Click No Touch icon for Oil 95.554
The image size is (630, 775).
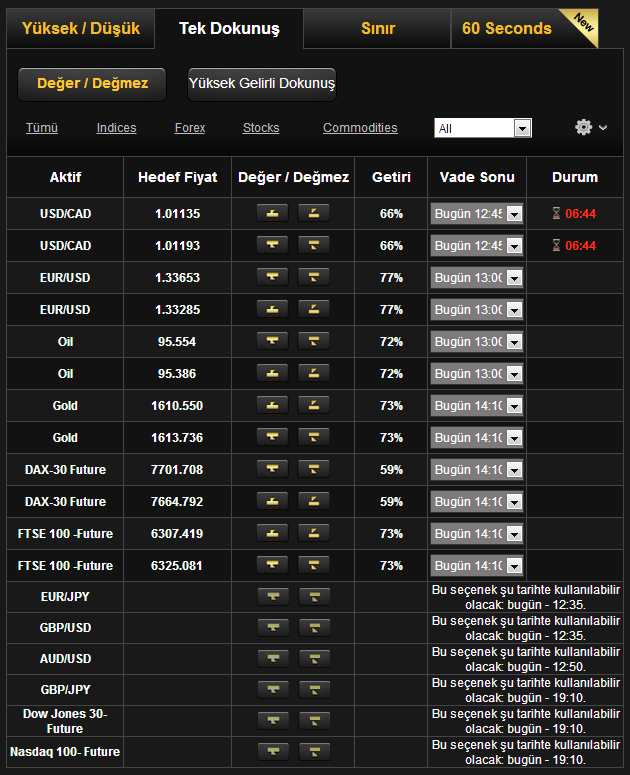click(x=313, y=341)
